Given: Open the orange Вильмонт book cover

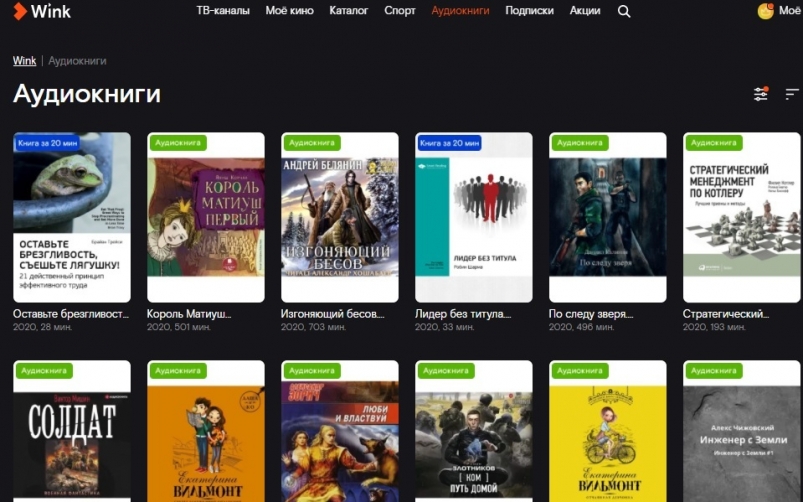Looking at the screenshot, I should click(x=206, y=431).
